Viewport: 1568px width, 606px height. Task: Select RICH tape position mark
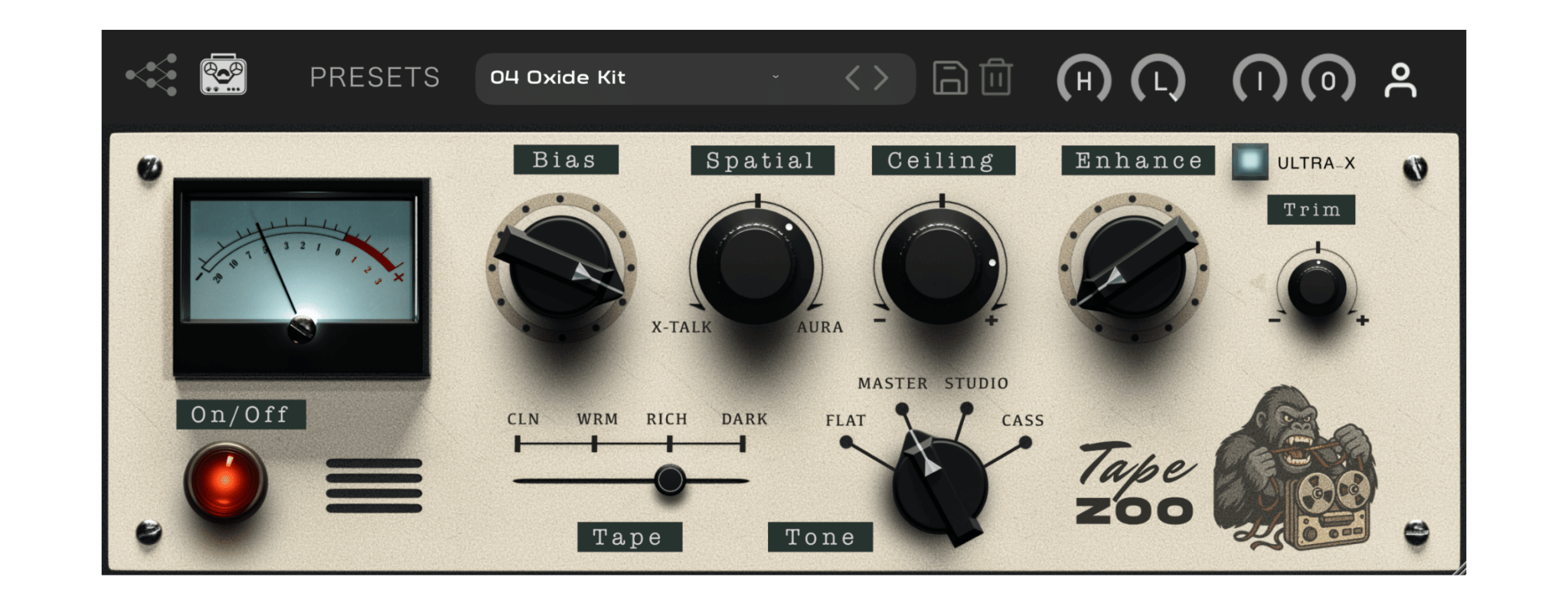click(669, 443)
